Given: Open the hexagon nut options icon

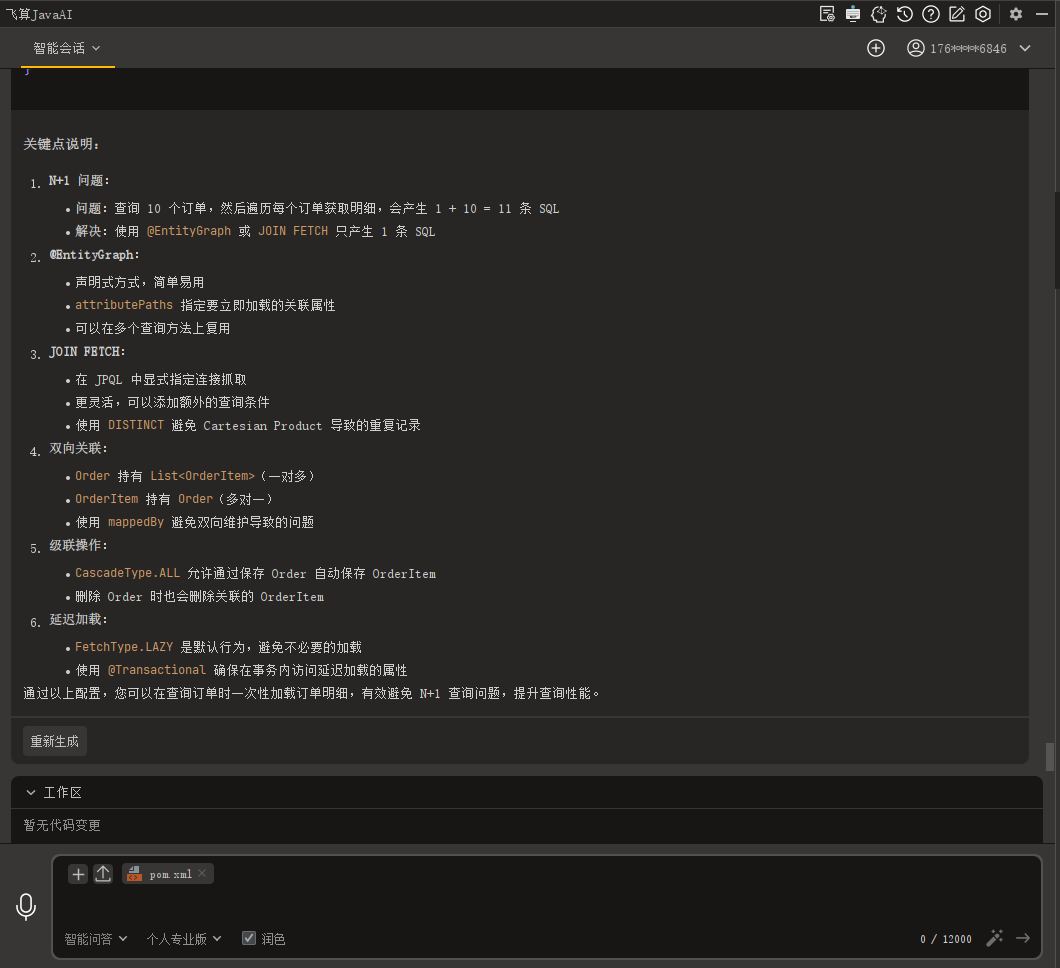Looking at the screenshot, I should coord(983,14).
